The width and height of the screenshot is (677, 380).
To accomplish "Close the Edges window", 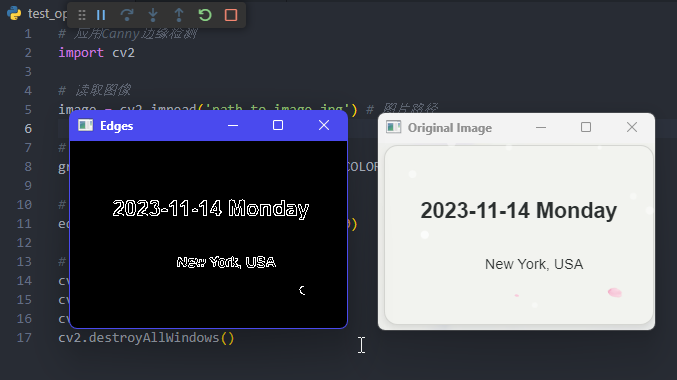I will (324, 125).
